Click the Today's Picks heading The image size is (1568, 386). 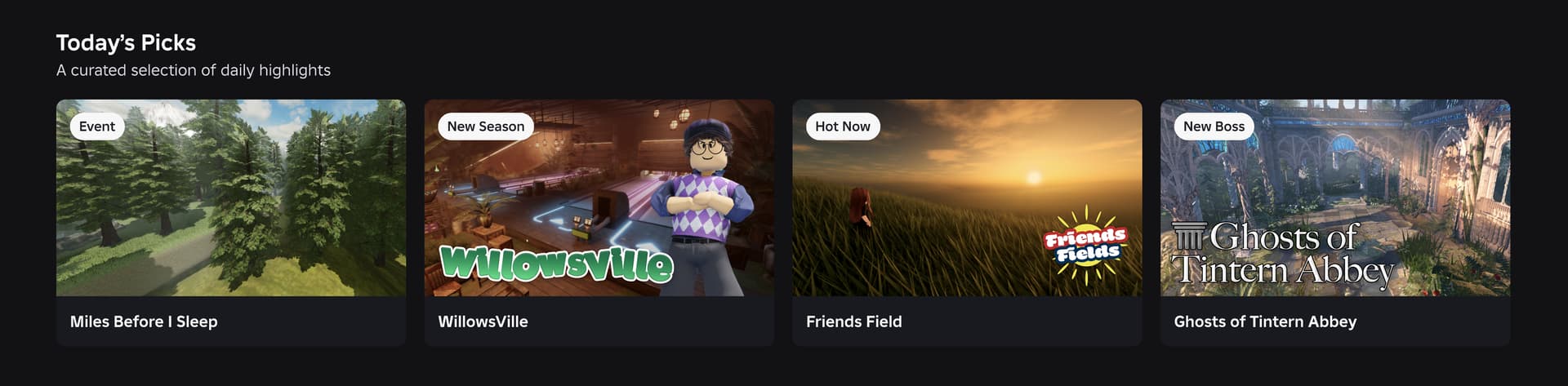[x=126, y=42]
